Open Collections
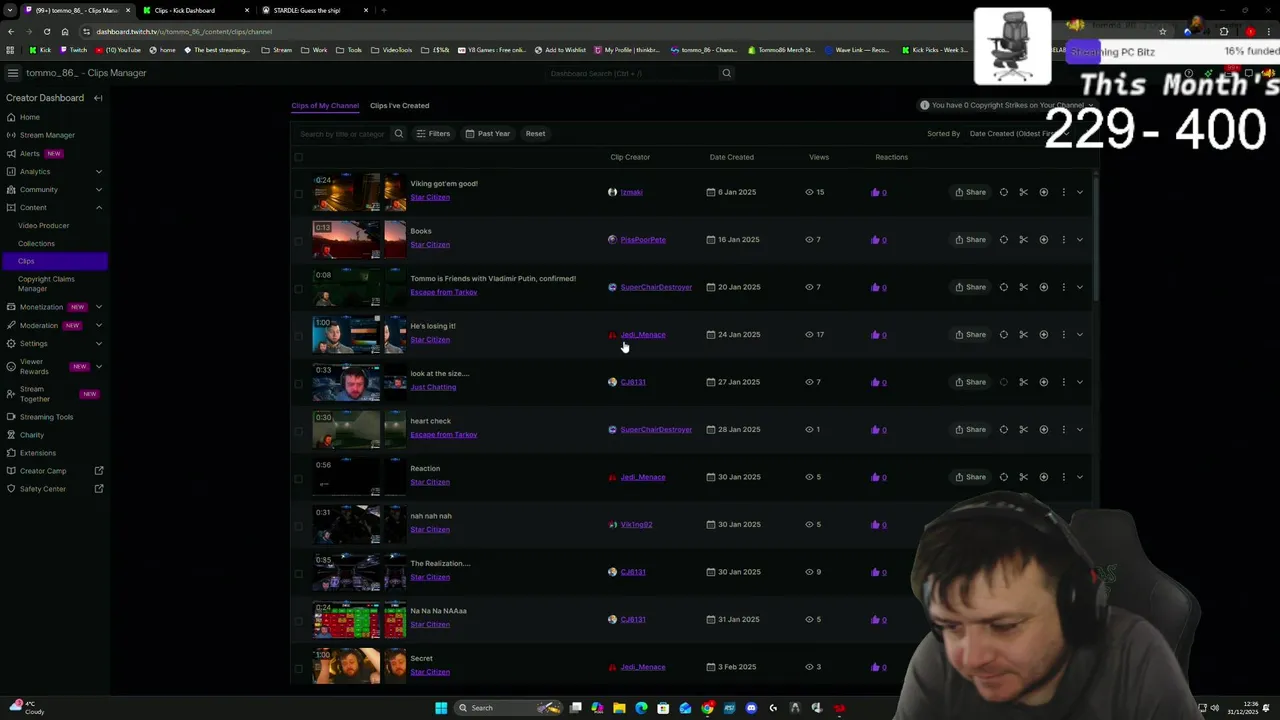This screenshot has height=720, width=1280. click(36, 243)
